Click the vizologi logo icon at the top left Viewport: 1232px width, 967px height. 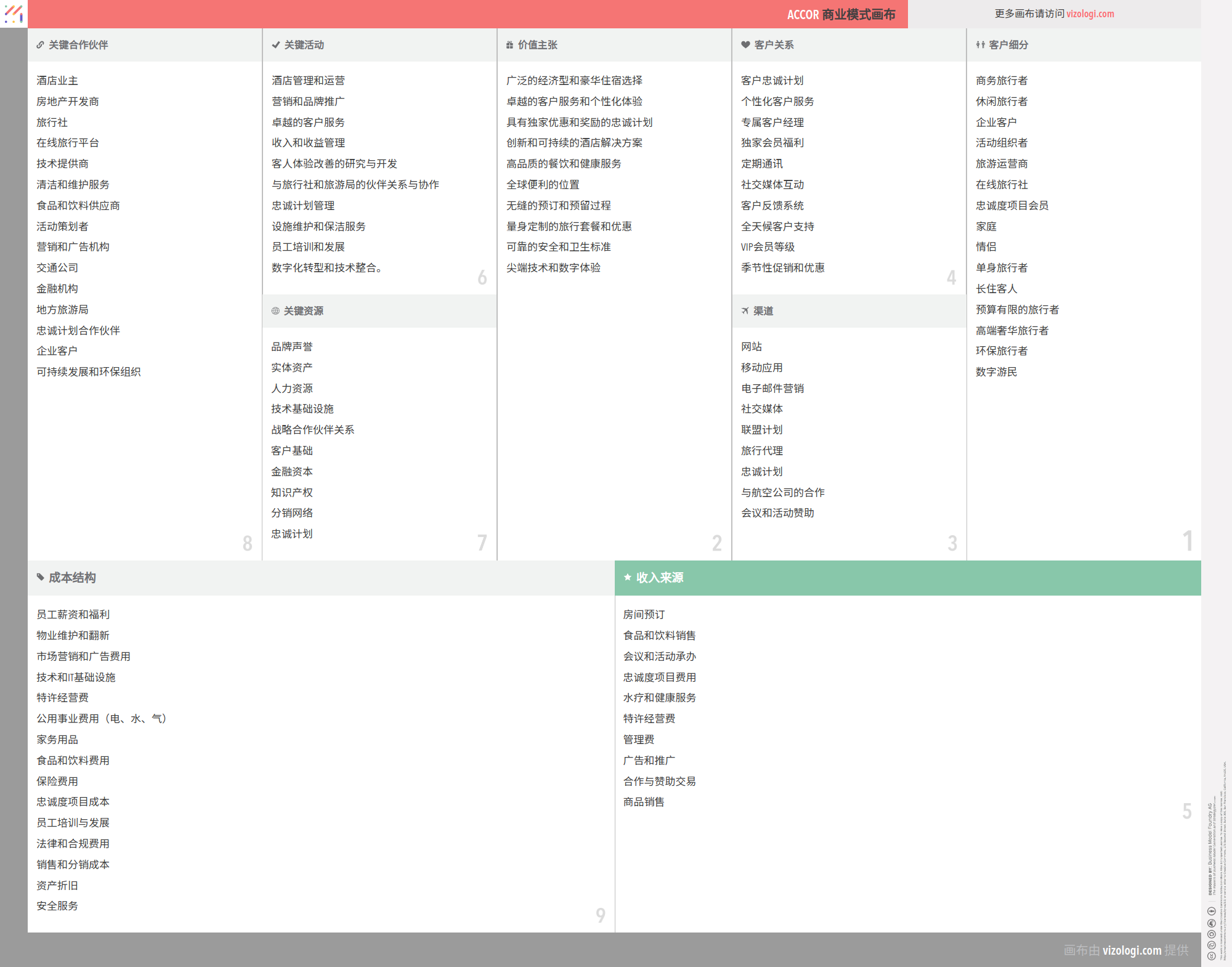pyautogui.click(x=14, y=14)
